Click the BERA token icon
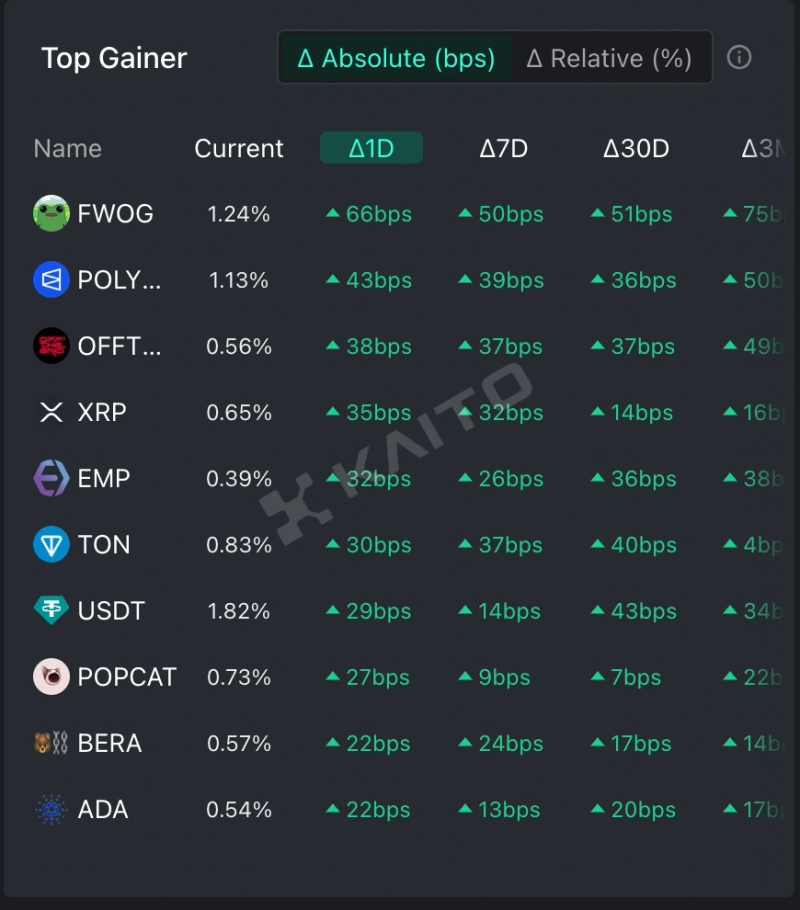Image resolution: width=800 pixels, height=910 pixels. 51,743
